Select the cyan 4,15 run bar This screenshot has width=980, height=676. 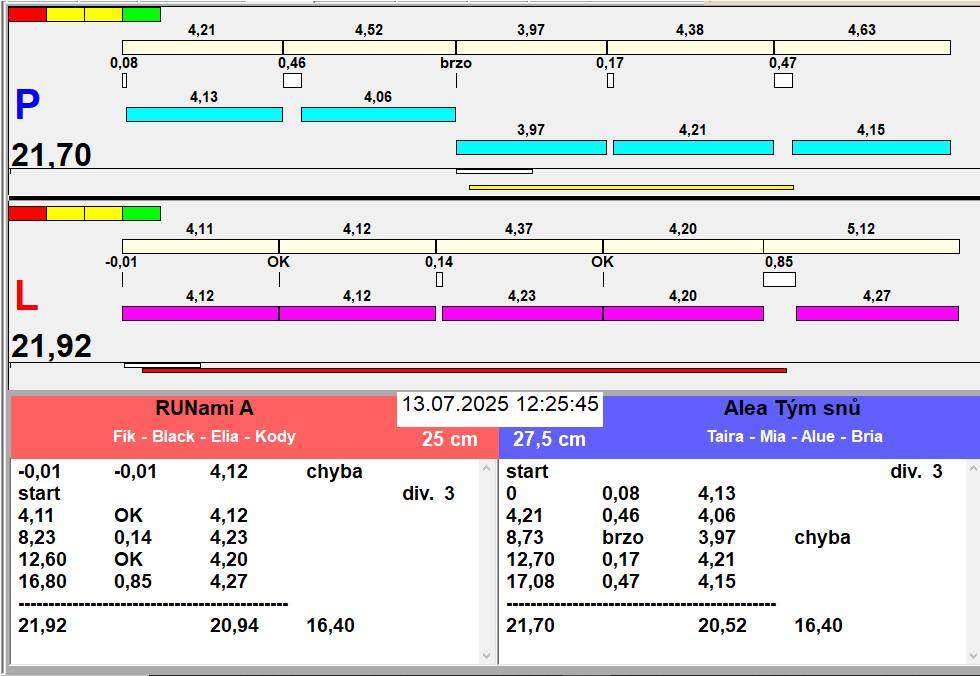tap(871, 147)
